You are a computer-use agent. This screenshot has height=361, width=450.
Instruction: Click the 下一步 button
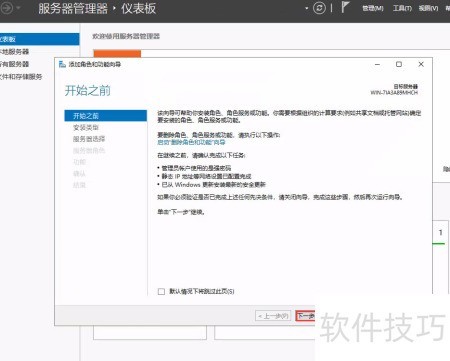[305, 316]
